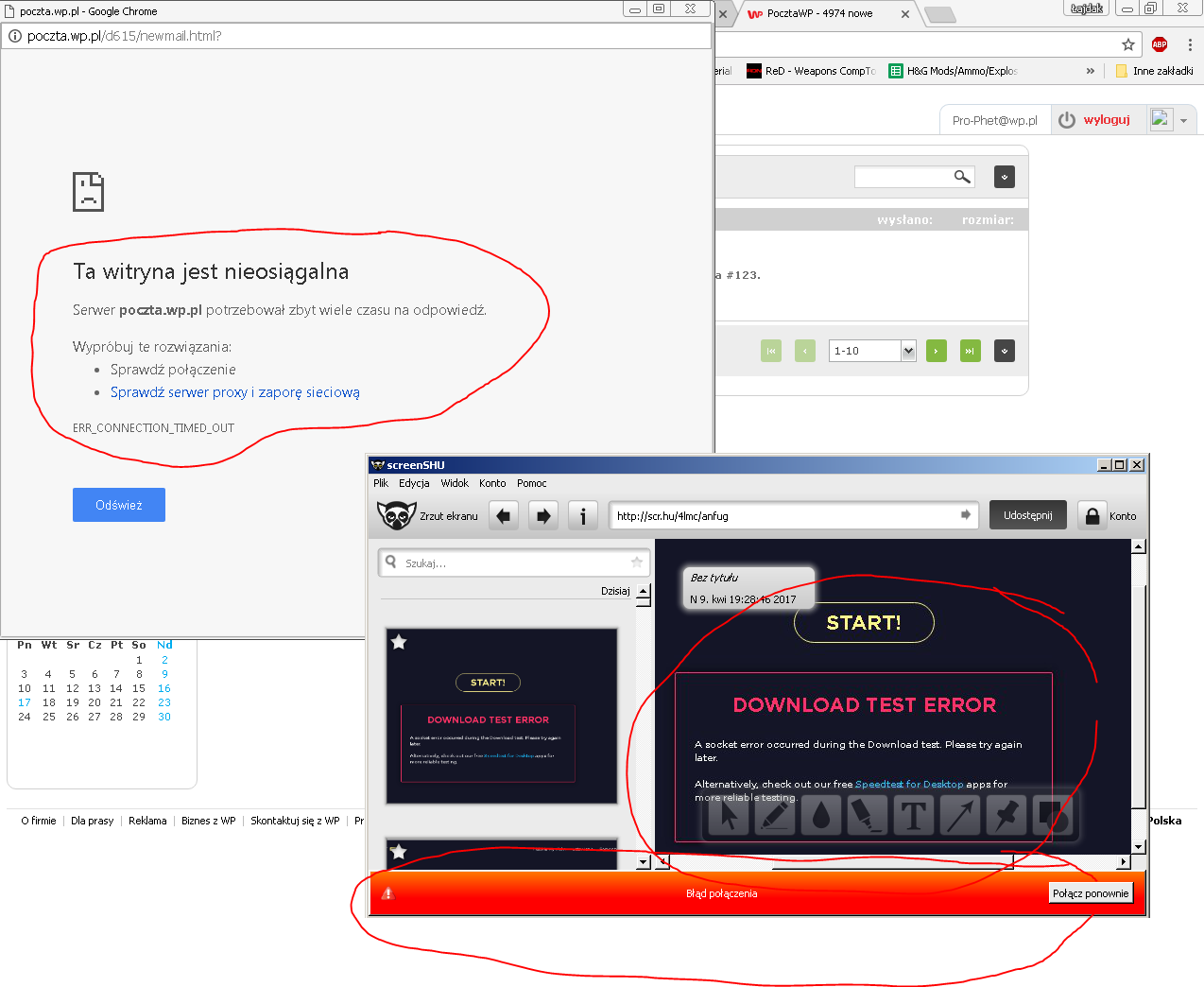Select the cursor pointer annotation tool

(x=729, y=816)
